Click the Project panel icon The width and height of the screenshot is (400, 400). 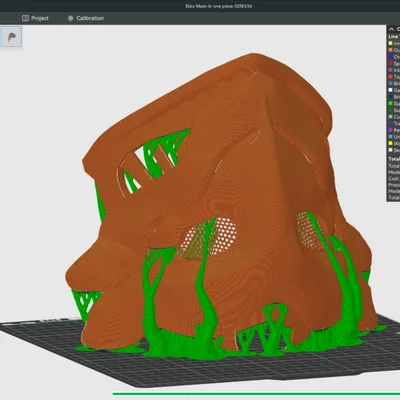pyautogui.click(x=25, y=18)
